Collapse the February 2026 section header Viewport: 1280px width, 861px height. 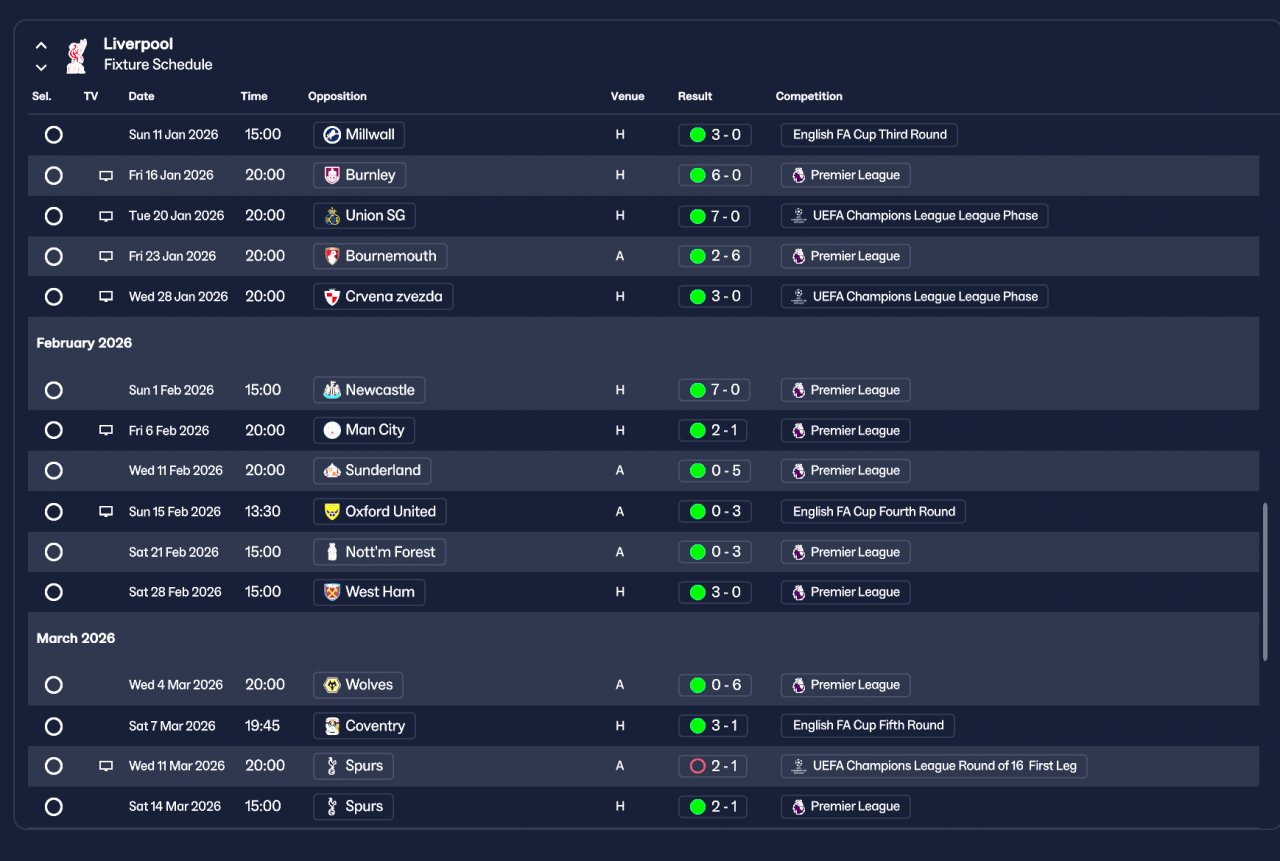tap(84, 343)
